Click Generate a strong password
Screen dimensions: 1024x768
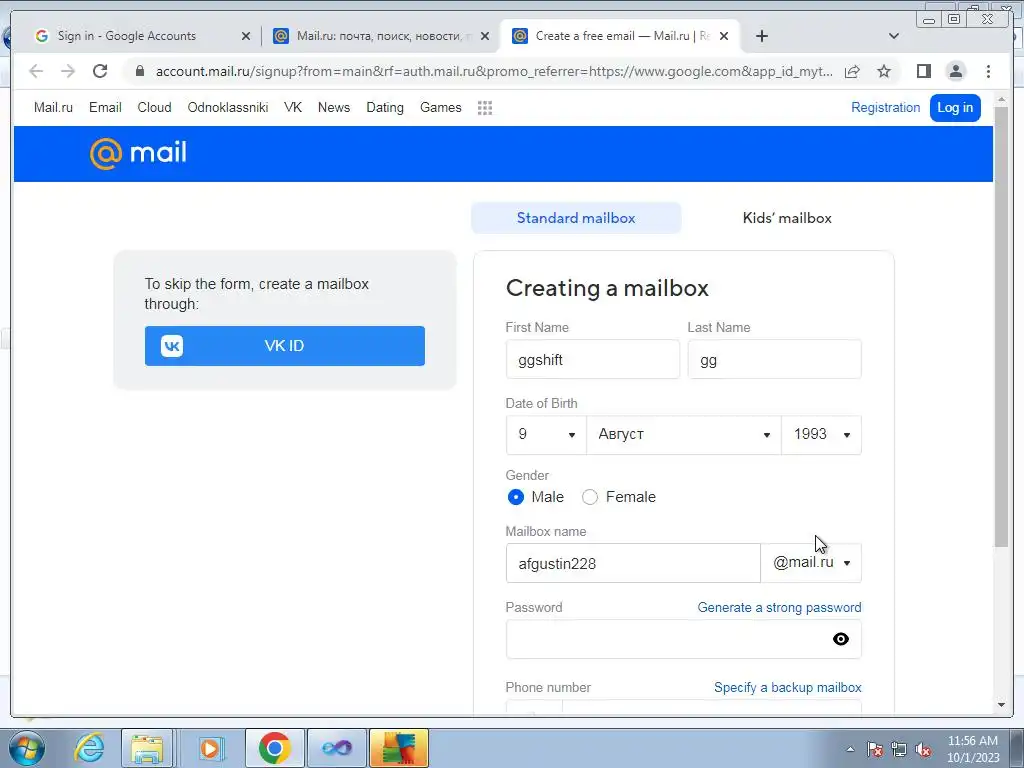[779, 607]
